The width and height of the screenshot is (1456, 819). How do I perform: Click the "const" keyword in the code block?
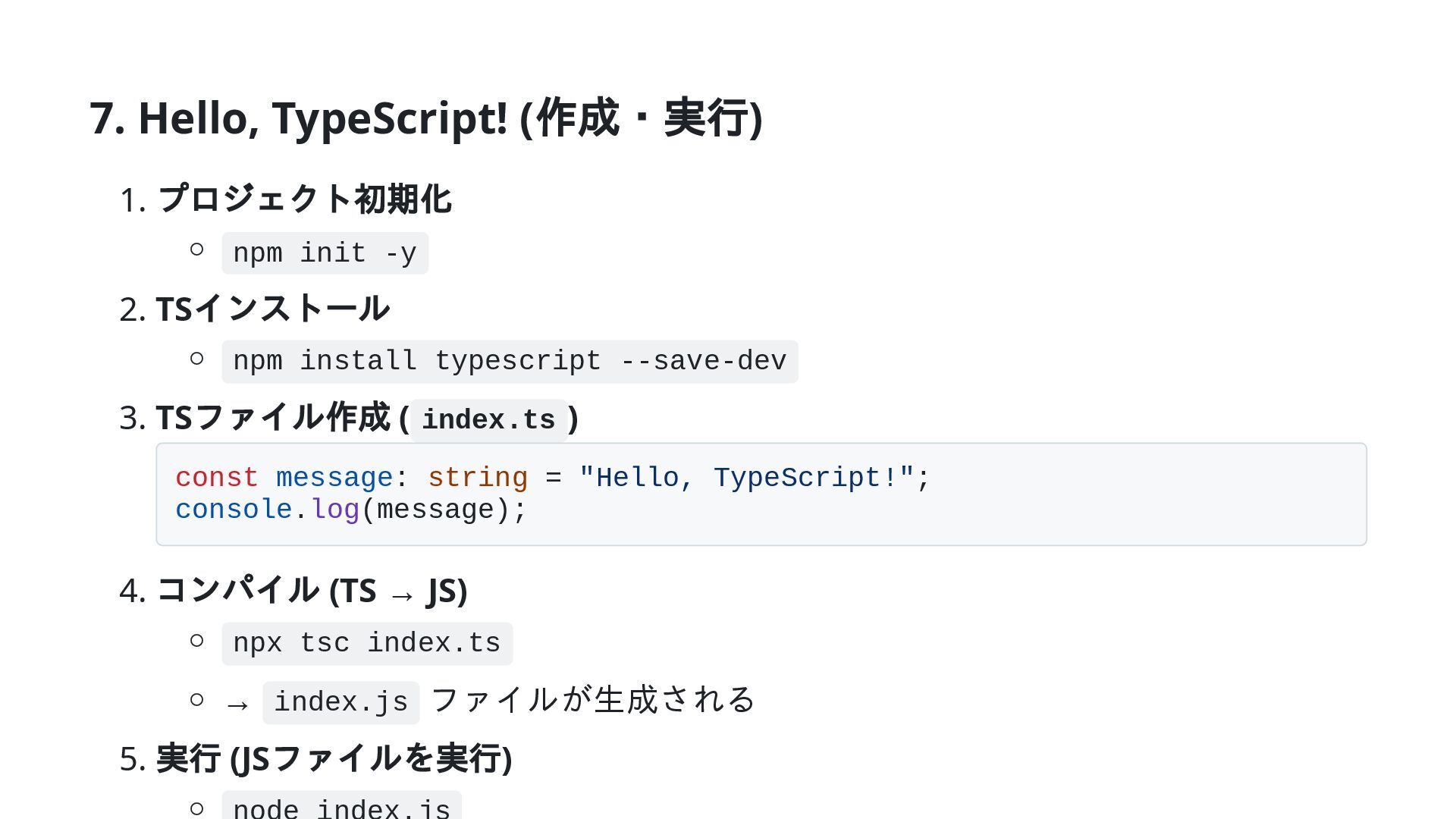(x=216, y=478)
